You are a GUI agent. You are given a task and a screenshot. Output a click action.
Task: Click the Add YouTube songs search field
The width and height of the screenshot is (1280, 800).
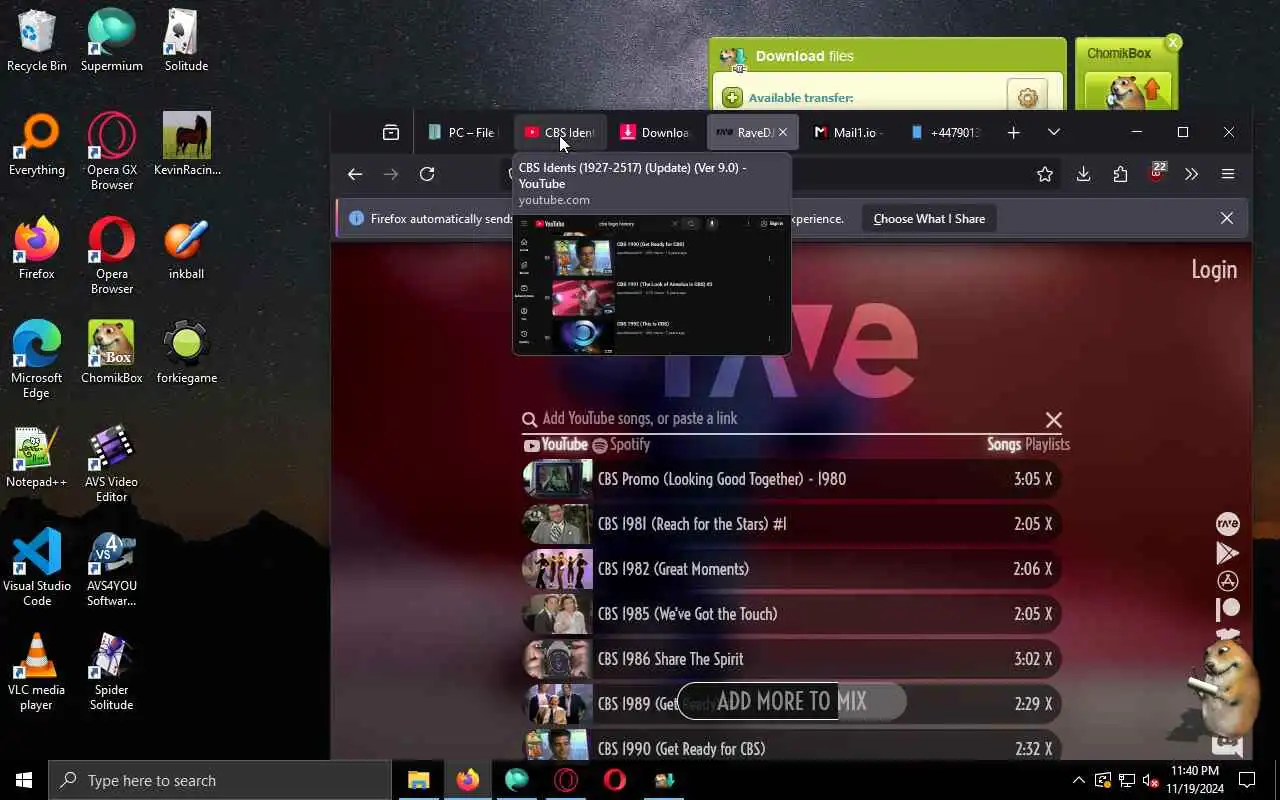(780, 419)
